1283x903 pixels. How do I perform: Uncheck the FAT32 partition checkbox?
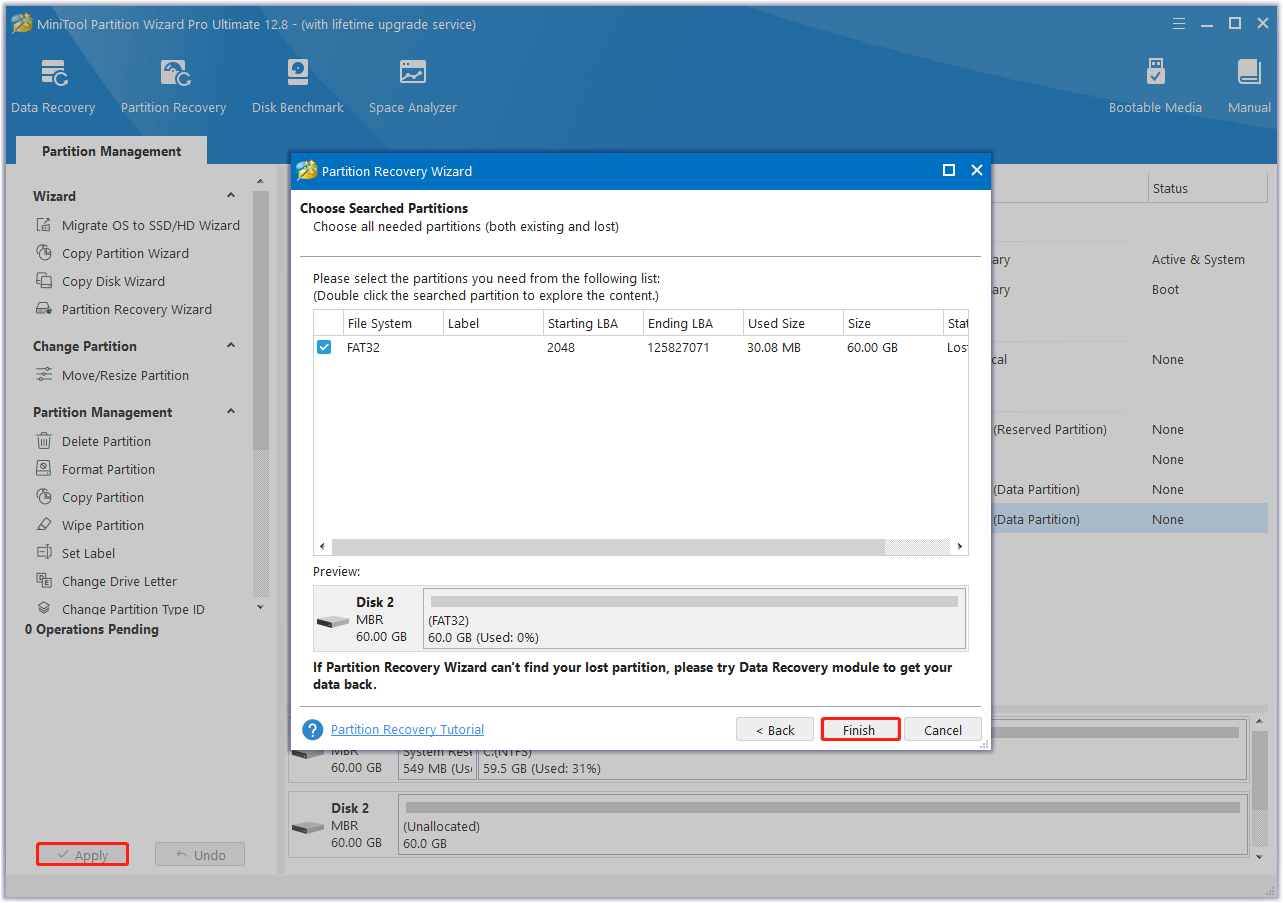[x=324, y=348]
